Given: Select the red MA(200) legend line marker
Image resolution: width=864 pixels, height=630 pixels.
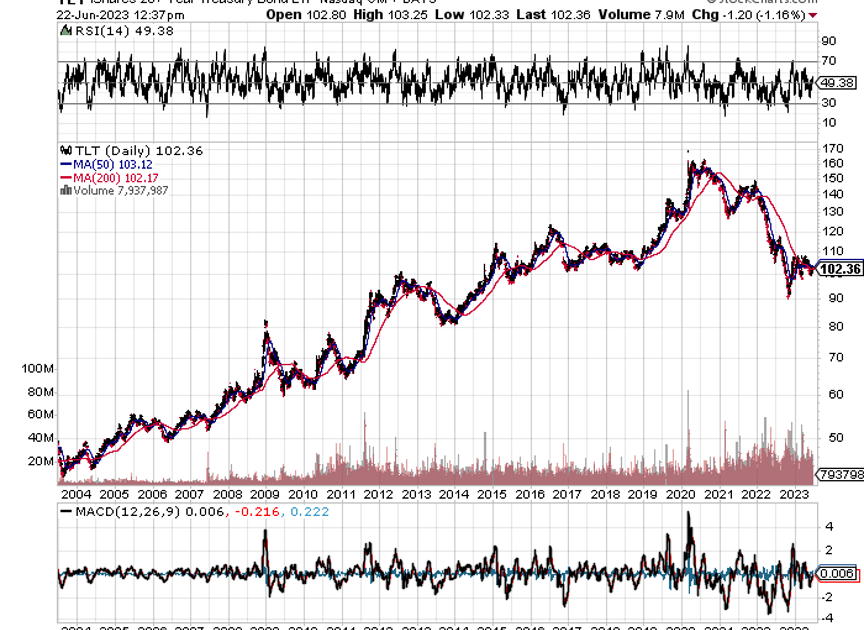Looking at the screenshot, I should (66, 177).
